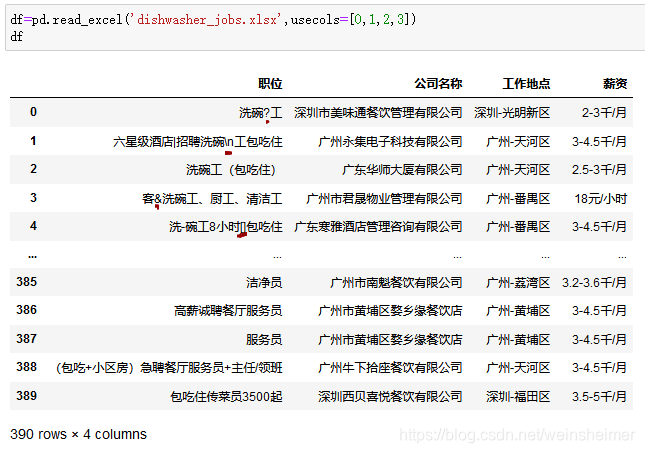Click 深圳市美味通餐饮管理有限公司 cell
Image resolution: width=645 pixels, height=453 pixels.
click(378, 113)
